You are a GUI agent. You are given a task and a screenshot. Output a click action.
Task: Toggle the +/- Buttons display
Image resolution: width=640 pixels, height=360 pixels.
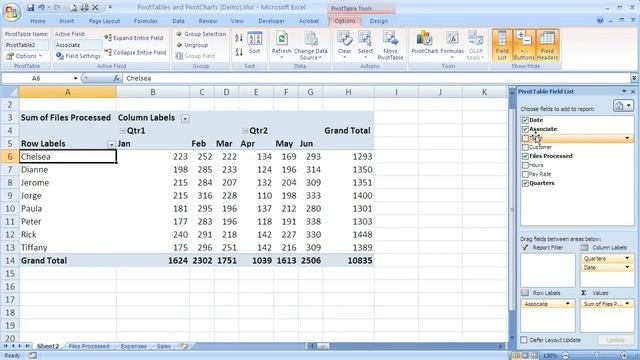coord(524,45)
